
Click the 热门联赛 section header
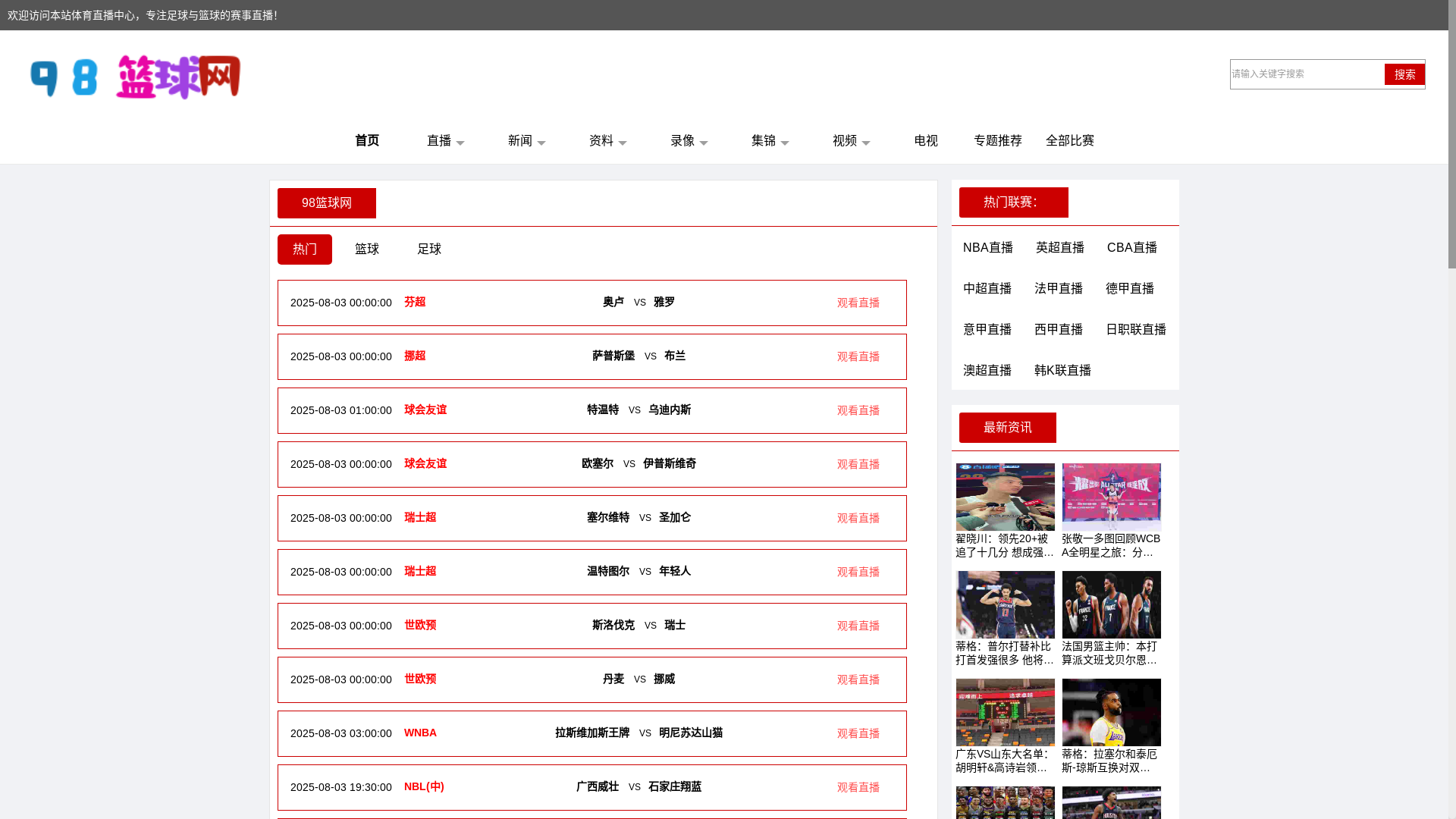[x=1014, y=202]
